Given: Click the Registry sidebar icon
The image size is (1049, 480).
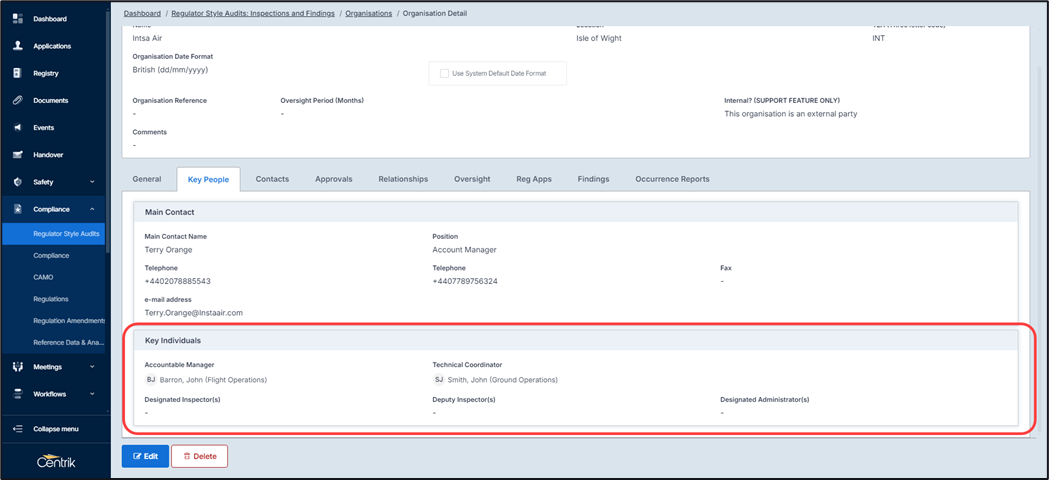Looking at the screenshot, I should point(17,73).
